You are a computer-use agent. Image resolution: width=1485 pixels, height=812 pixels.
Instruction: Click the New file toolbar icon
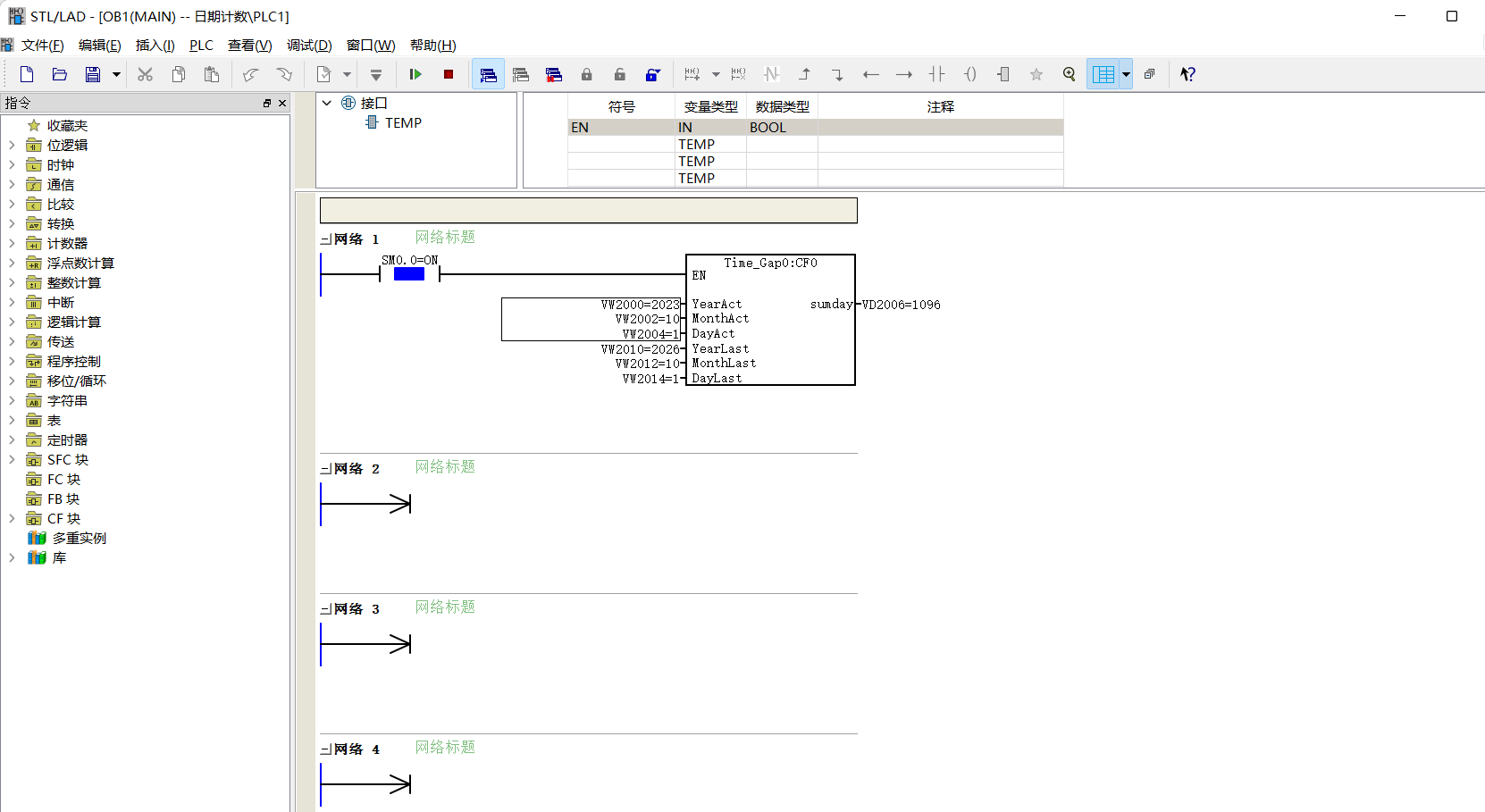(27, 74)
